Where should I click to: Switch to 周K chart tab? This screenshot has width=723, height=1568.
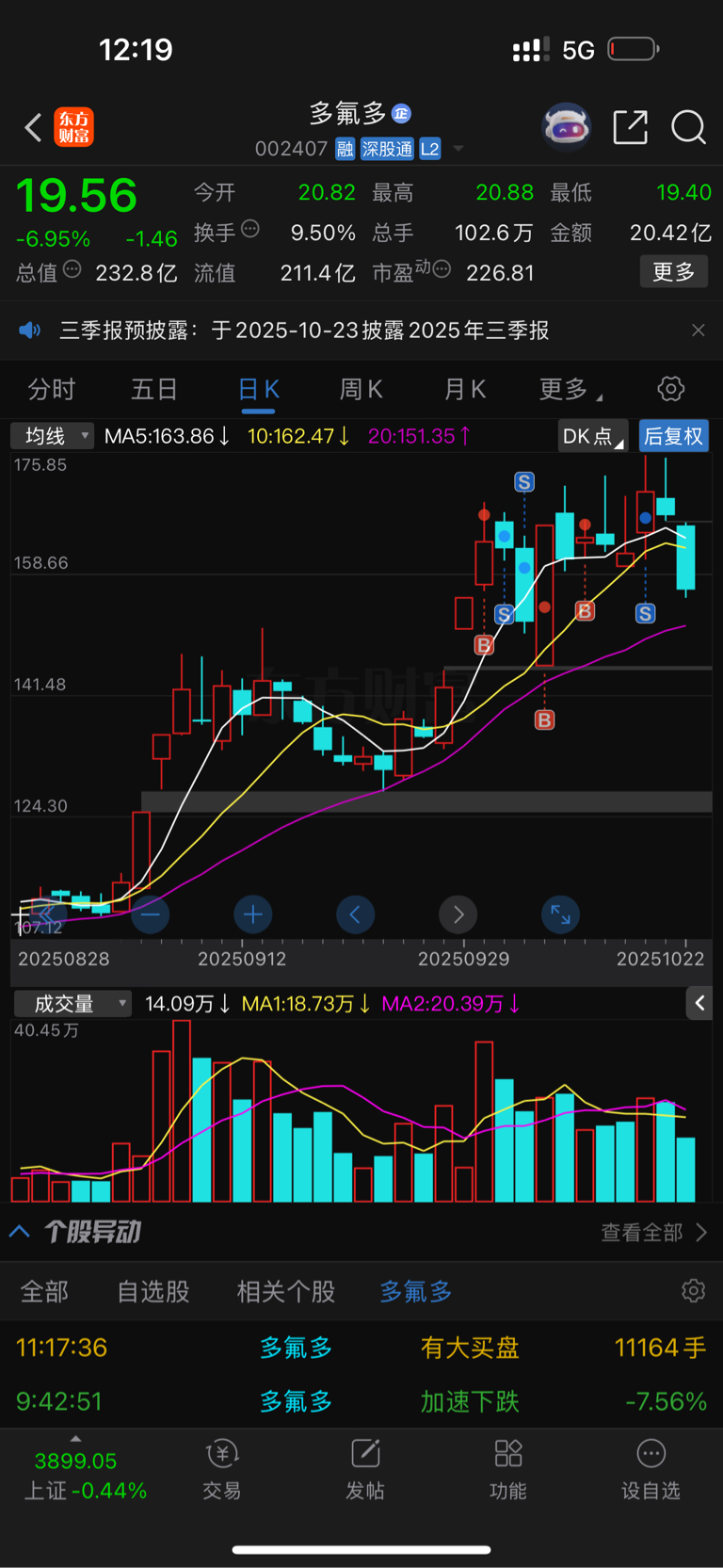click(361, 389)
